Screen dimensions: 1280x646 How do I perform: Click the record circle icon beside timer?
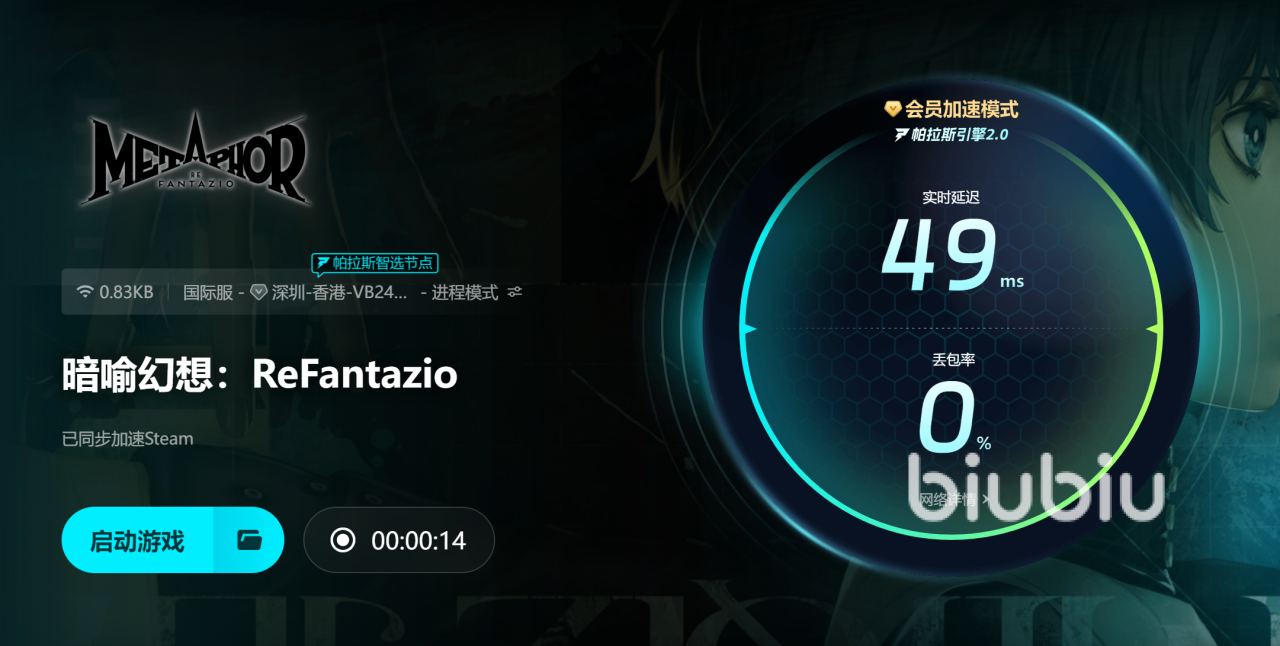(x=343, y=540)
